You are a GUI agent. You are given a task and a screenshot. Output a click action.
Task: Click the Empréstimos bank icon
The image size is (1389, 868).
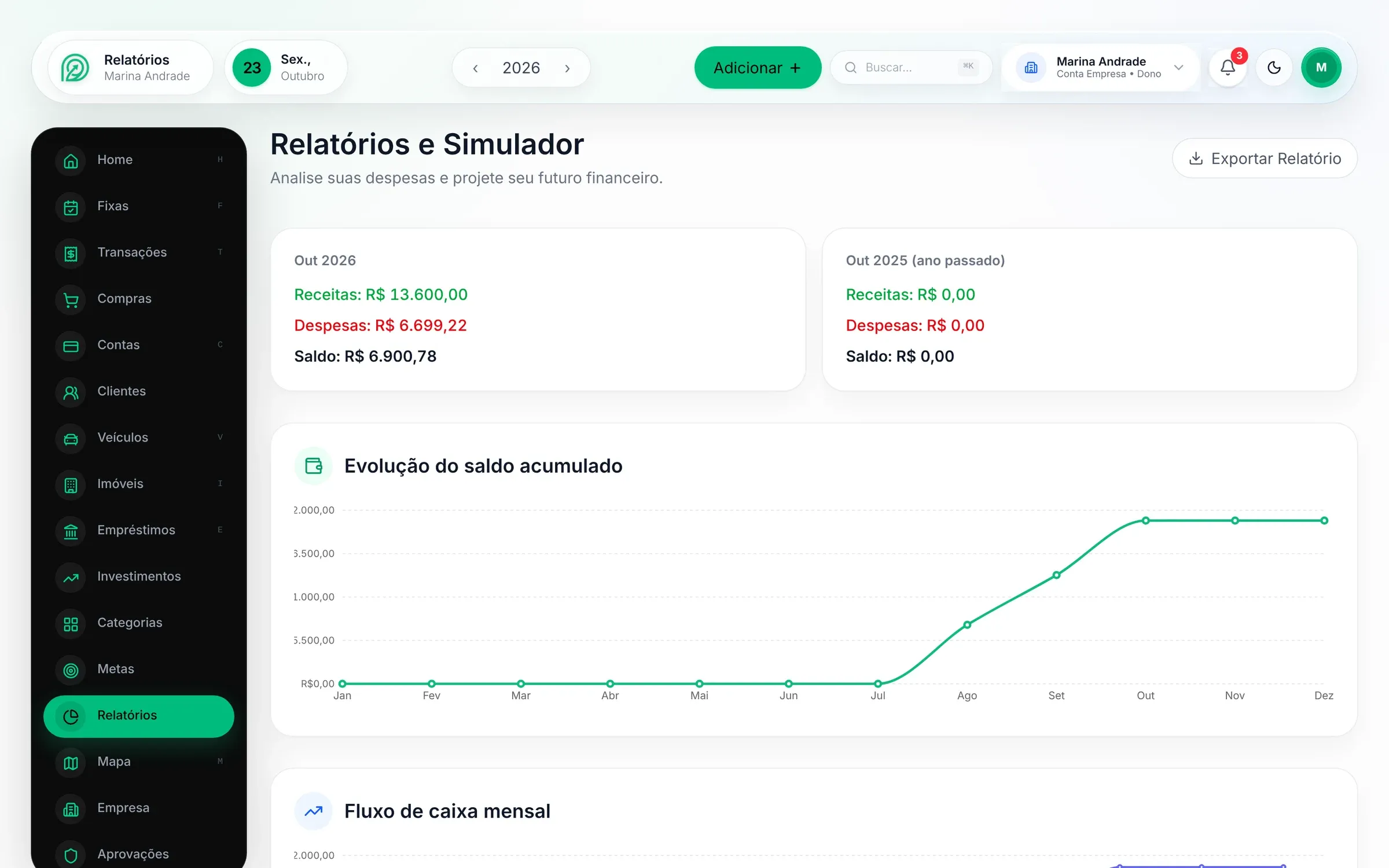71,531
